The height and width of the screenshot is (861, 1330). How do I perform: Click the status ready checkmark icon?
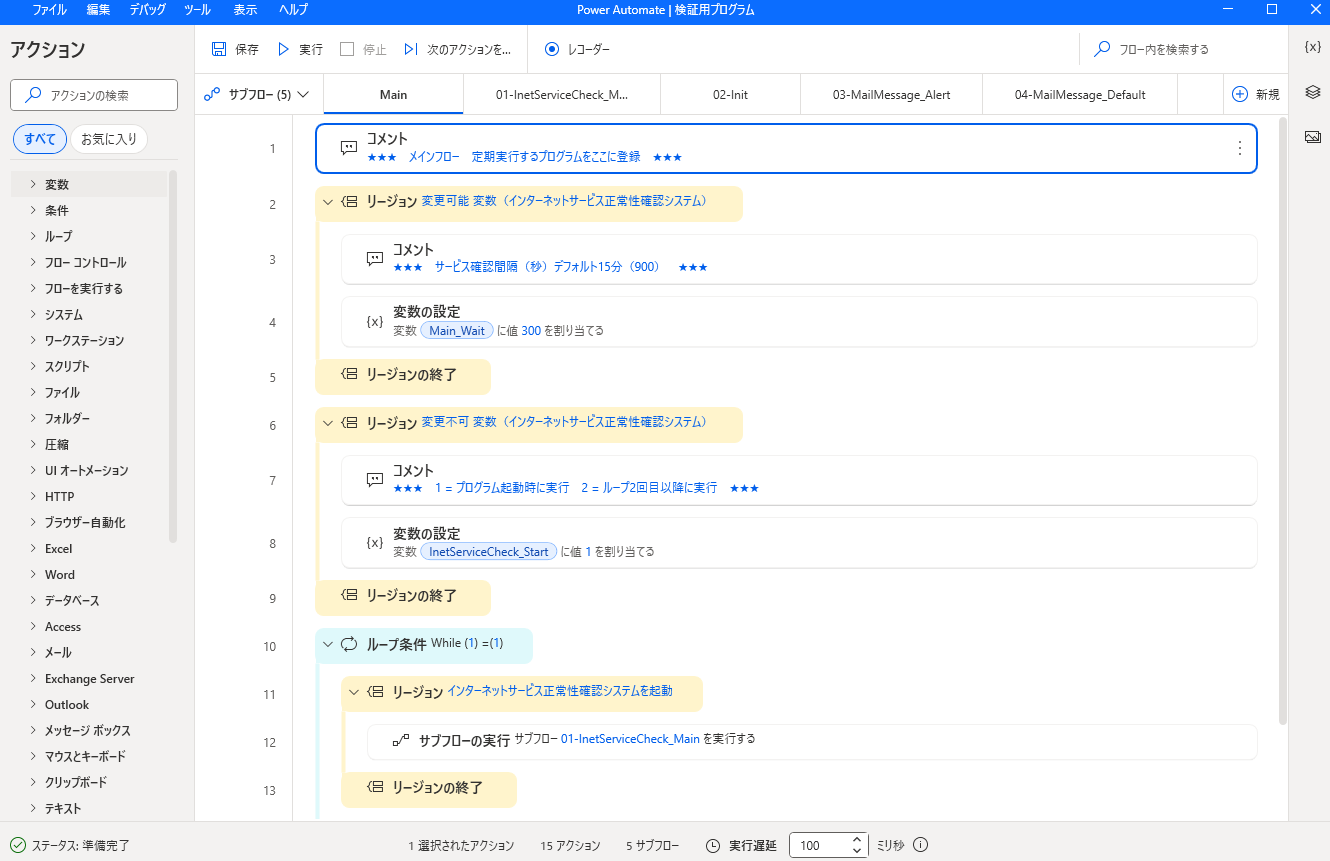click(x=18, y=845)
